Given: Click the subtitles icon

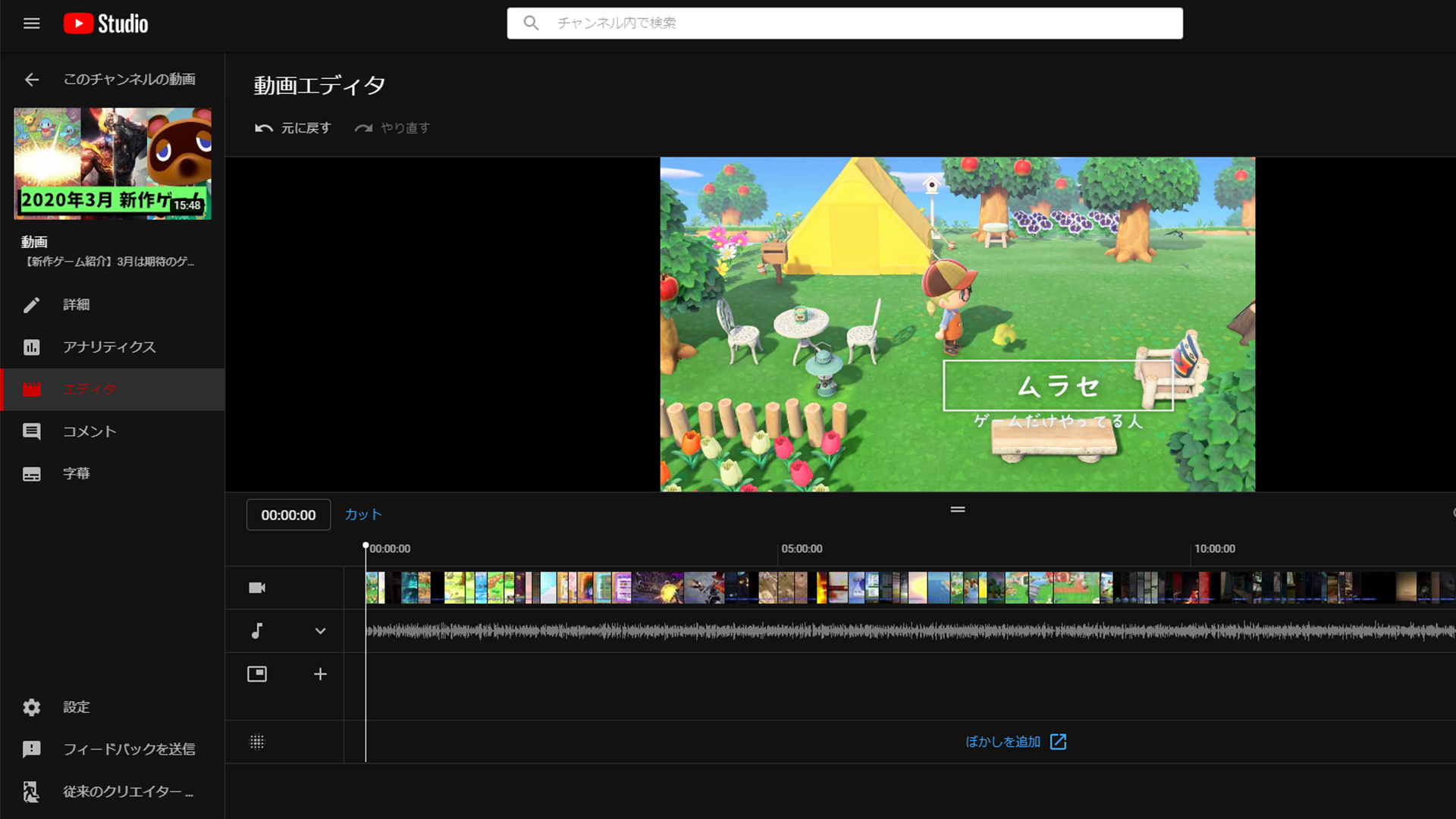Looking at the screenshot, I should [x=31, y=474].
